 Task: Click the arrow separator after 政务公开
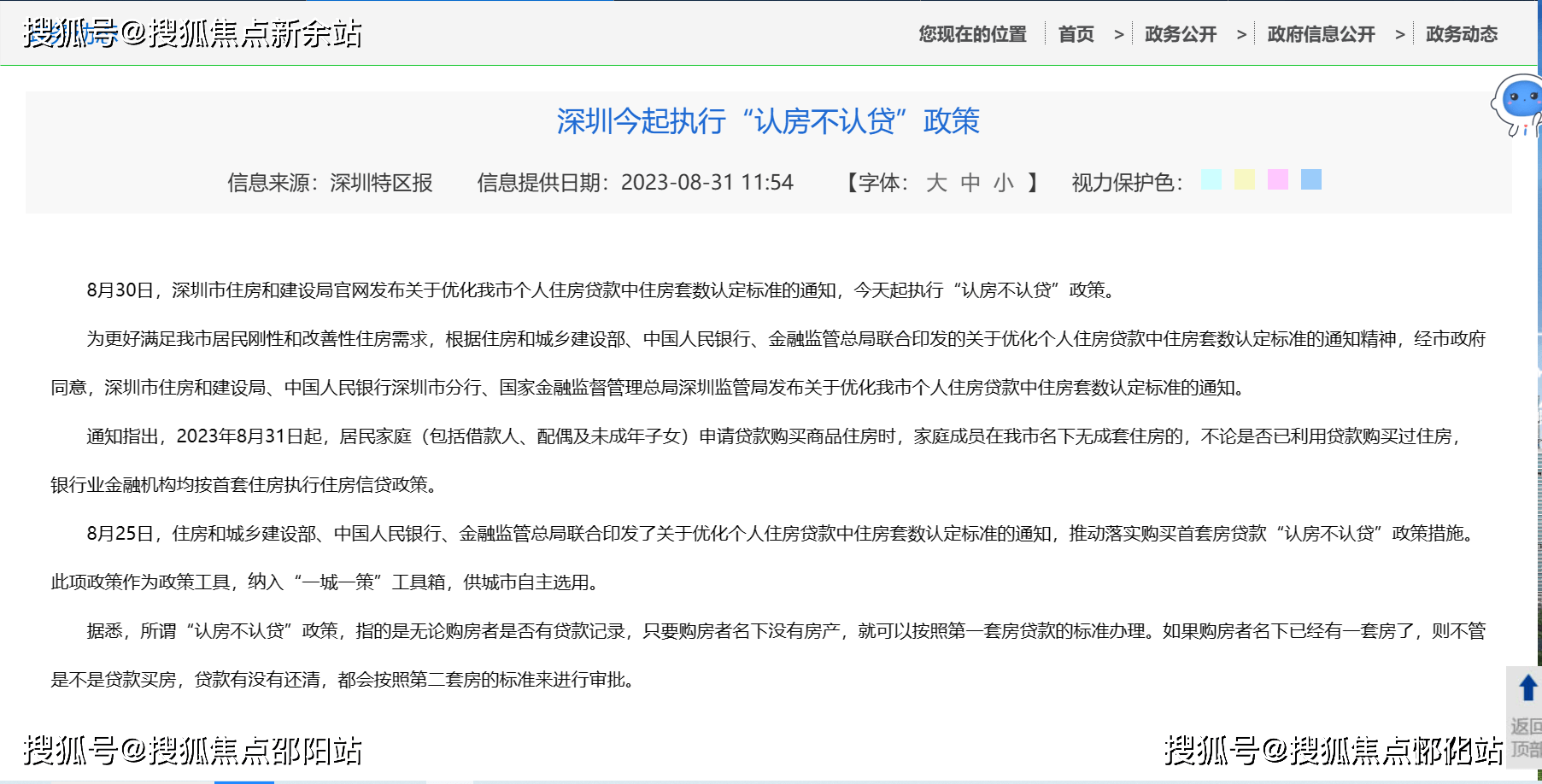(x=1241, y=35)
